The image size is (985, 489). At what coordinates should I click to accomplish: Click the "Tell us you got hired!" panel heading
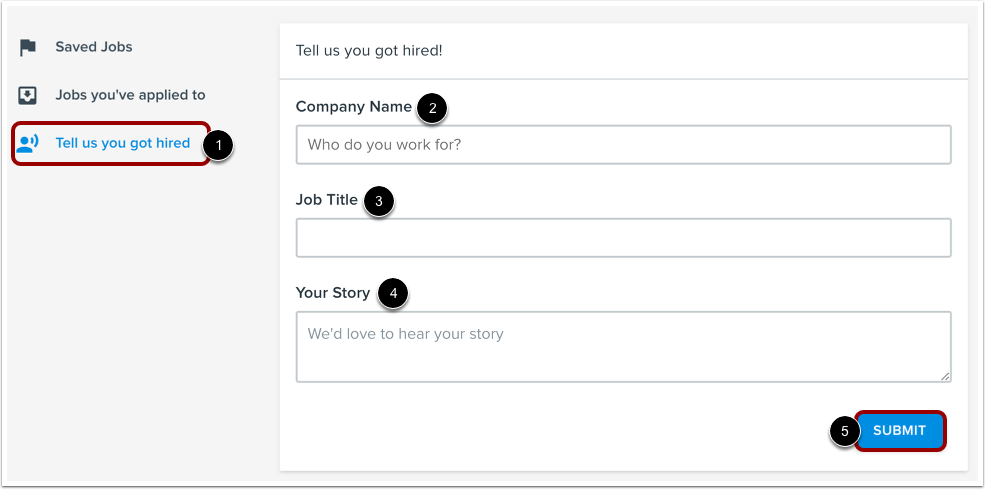click(x=369, y=51)
